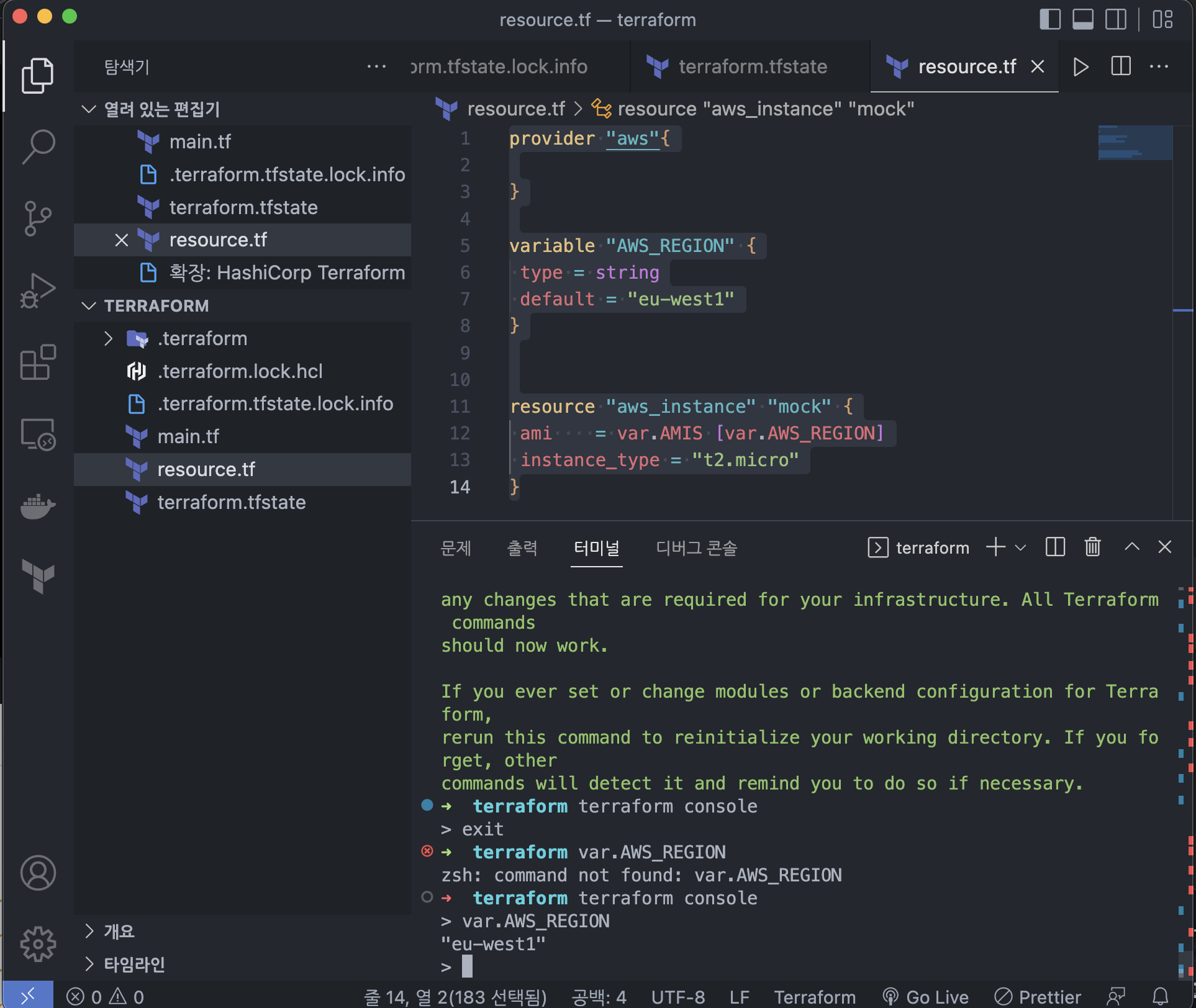Image resolution: width=1196 pixels, height=1008 pixels.
Task: Click the feedback icon in status bar
Action: [x=1116, y=997]
